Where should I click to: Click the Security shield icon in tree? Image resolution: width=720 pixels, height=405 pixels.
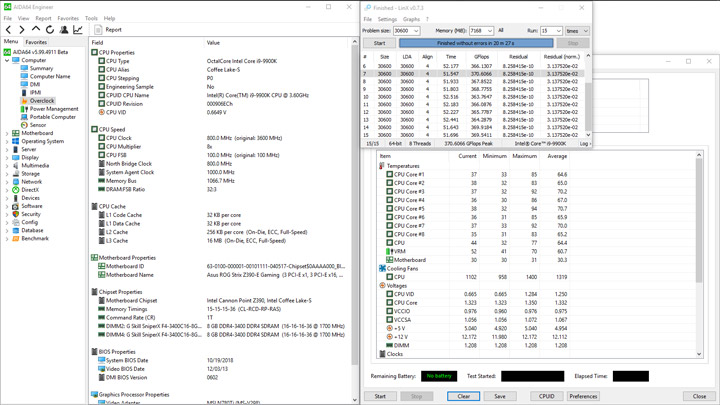(x=16, y=214)
